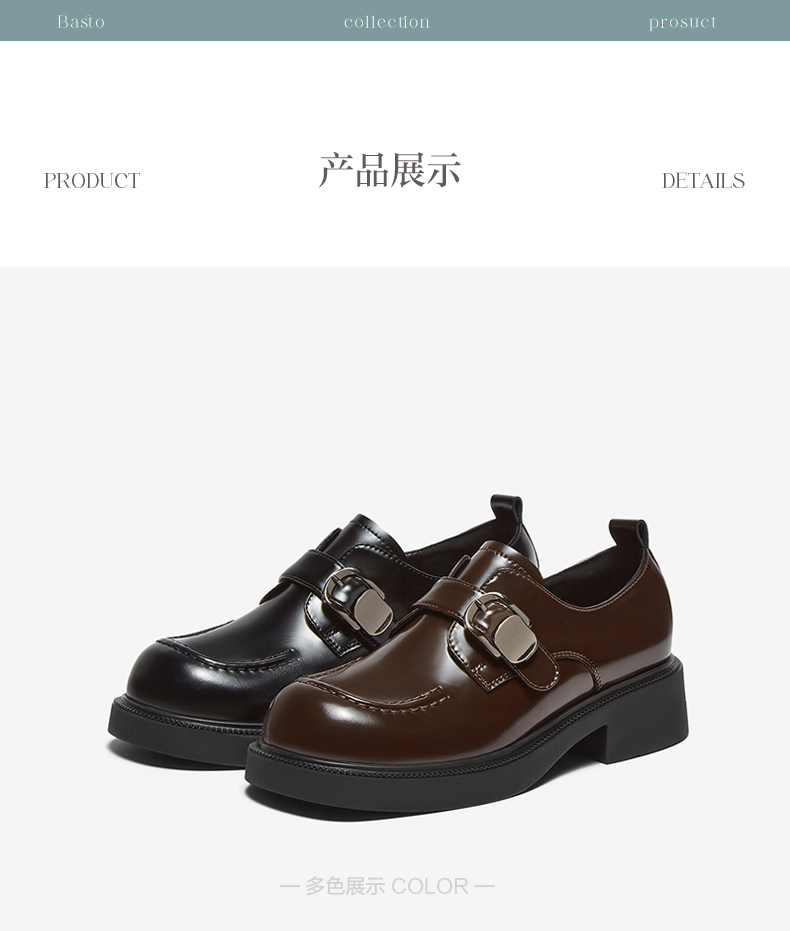Viewport: 790px width, 931px height.
Task: Click the Basto brand text in header
Action: [x=81, y=22]
